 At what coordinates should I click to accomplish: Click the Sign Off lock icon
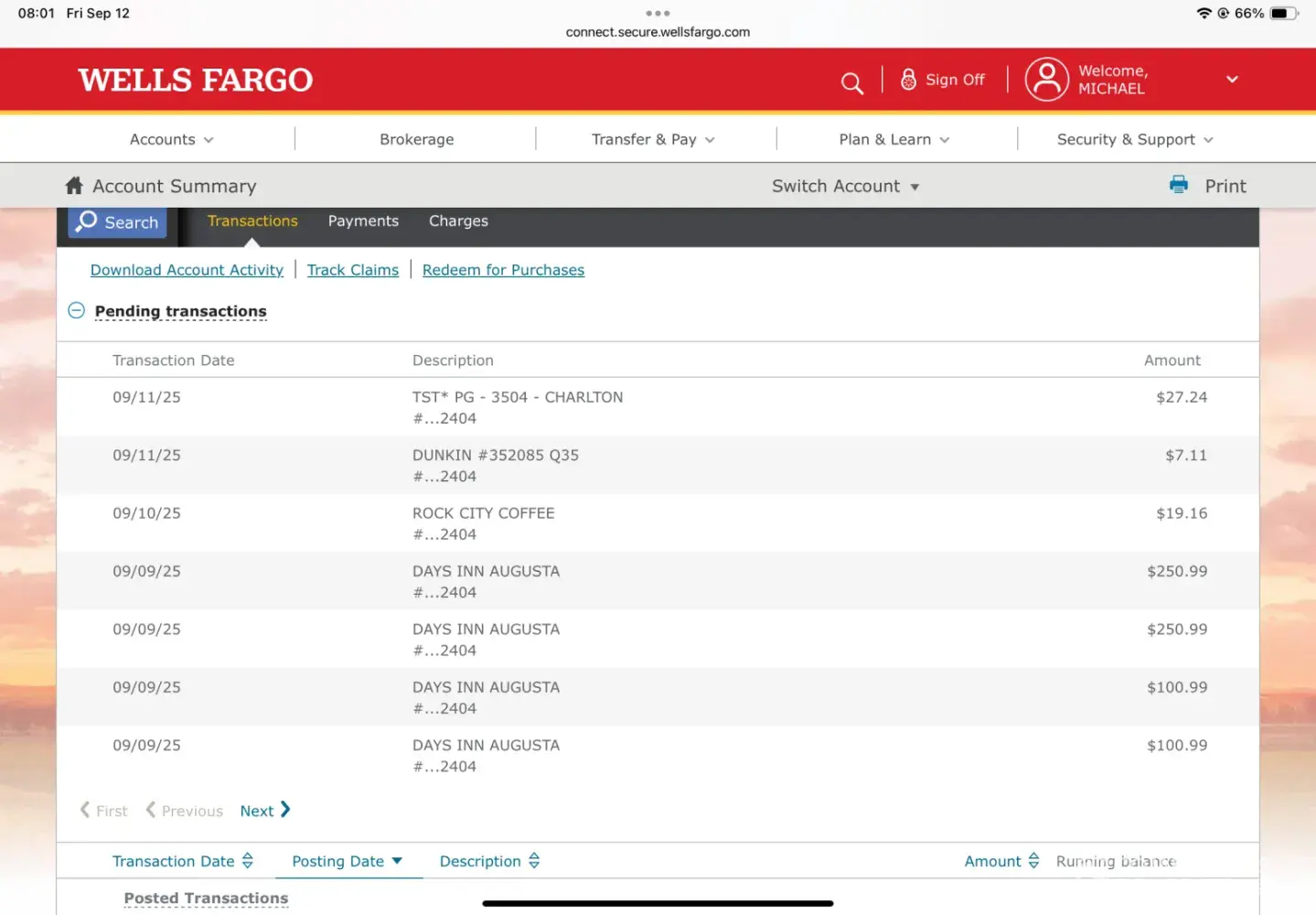tap(908, 80)
